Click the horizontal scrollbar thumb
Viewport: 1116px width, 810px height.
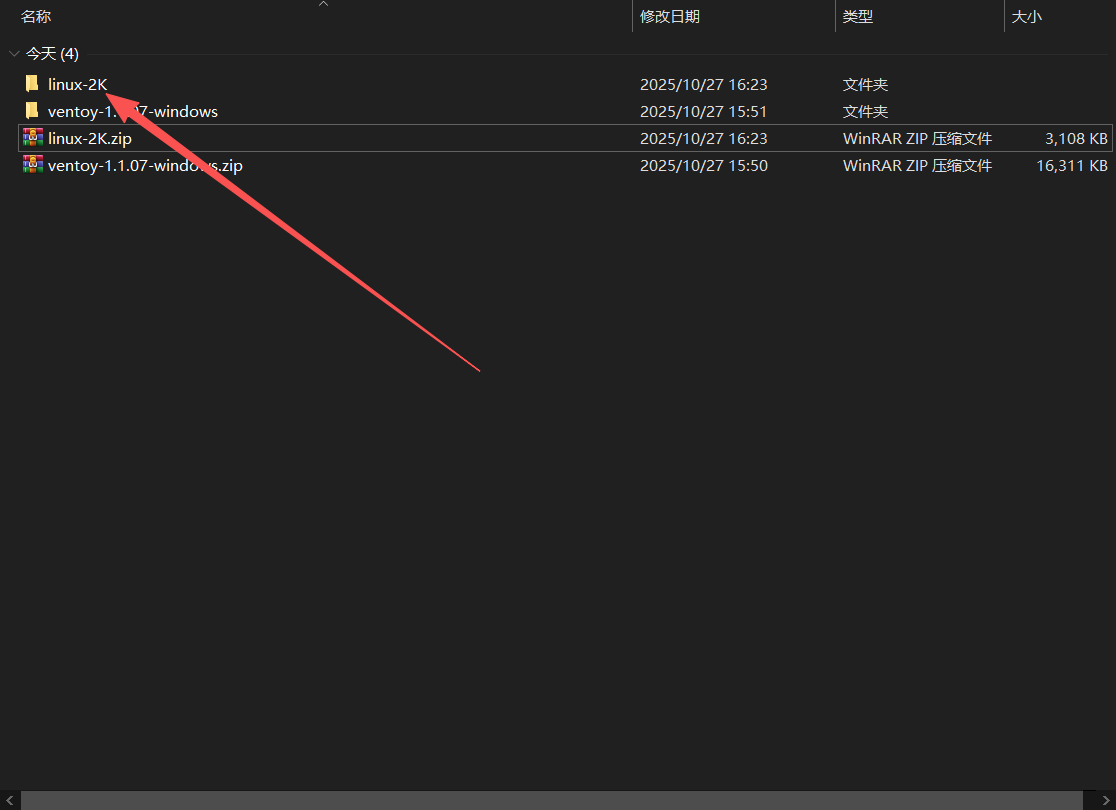click(x=550, y=800)
